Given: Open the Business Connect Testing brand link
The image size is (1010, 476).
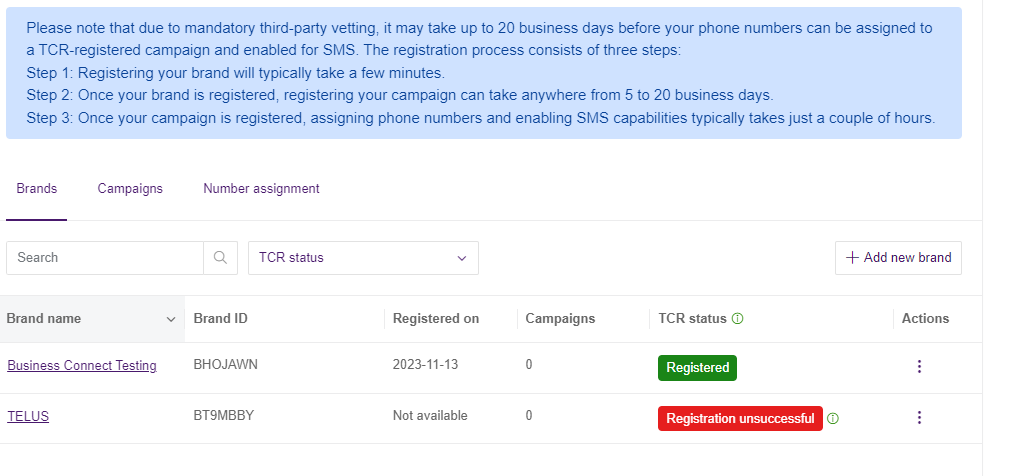Looking at the screenshot, I should (x=82, y=366).
